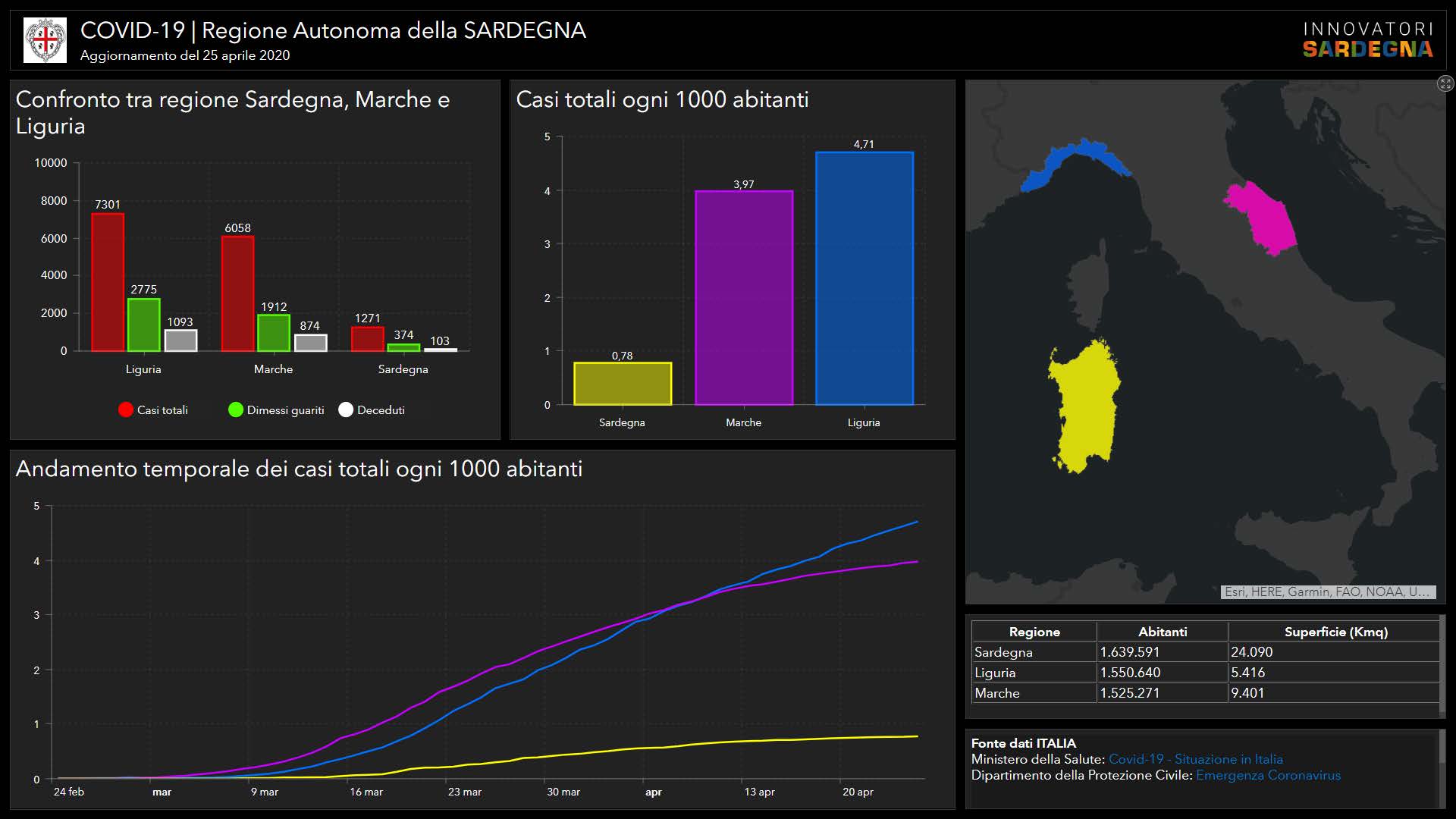
Task: Click scrollbar of Fonte dati panel
Action: click(x=1442, y=747)
